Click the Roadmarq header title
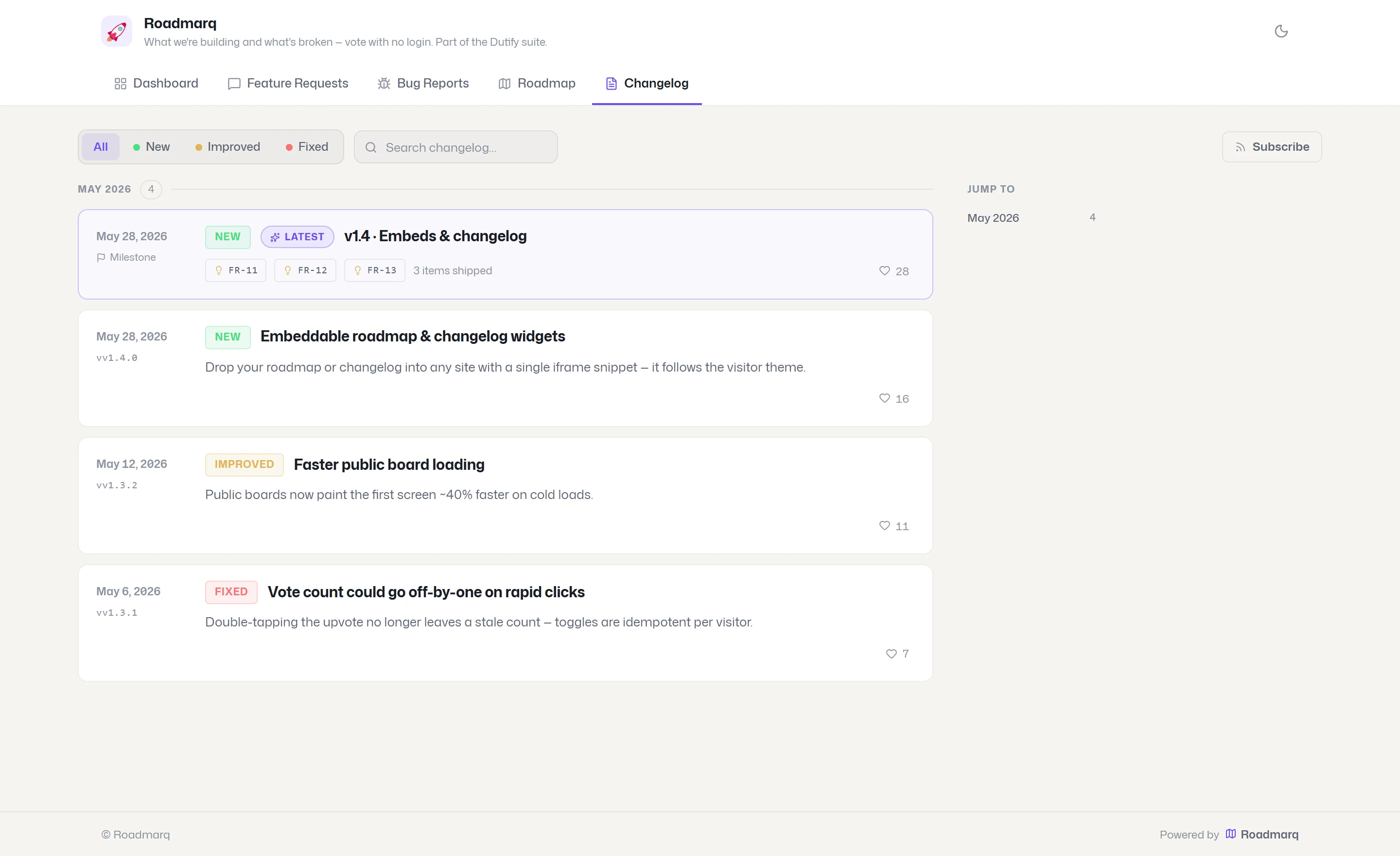The width and height of the screenshot is (1400, 856). [180, 23]
